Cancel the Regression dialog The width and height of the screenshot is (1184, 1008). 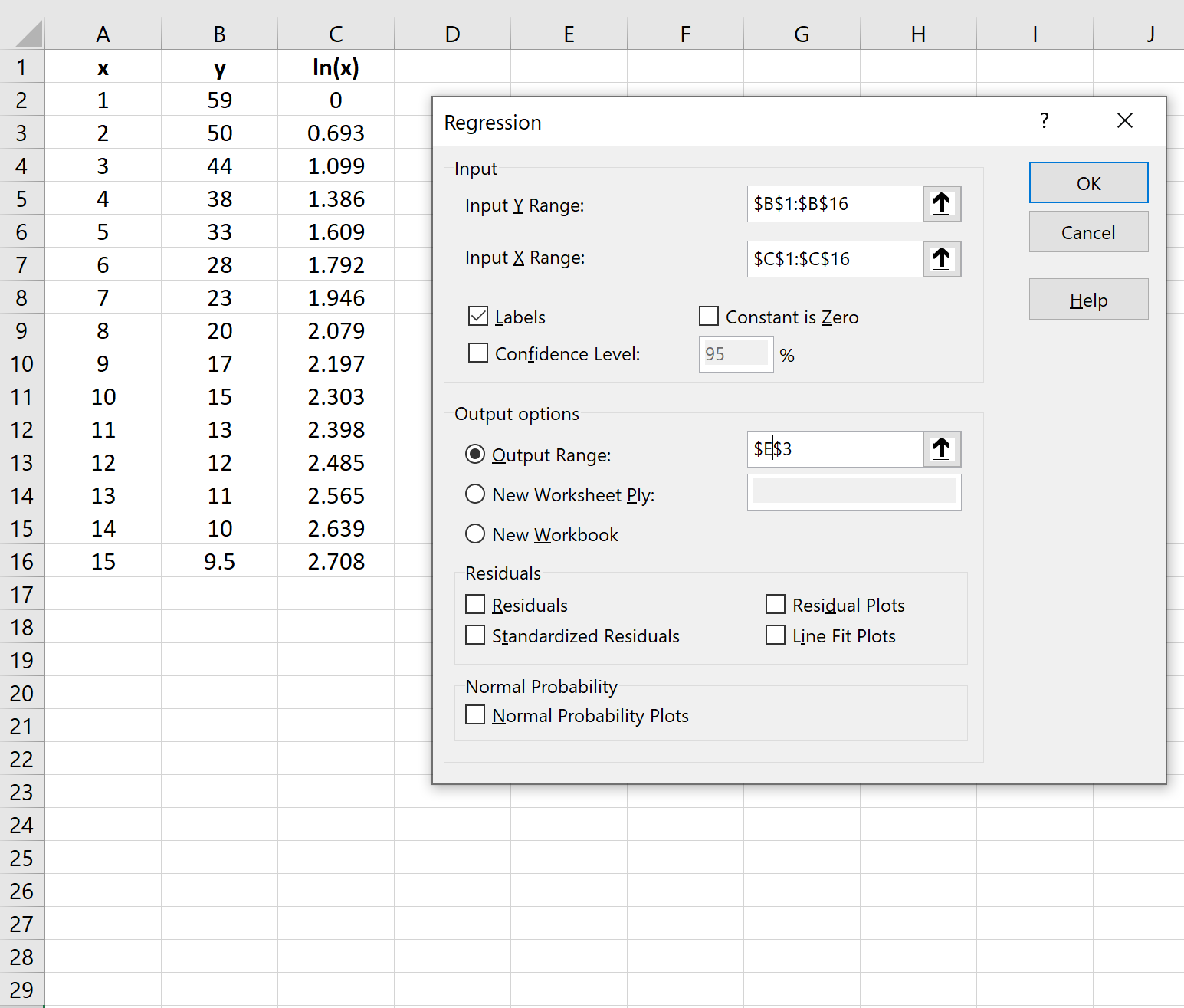(x=1088, y=231)
